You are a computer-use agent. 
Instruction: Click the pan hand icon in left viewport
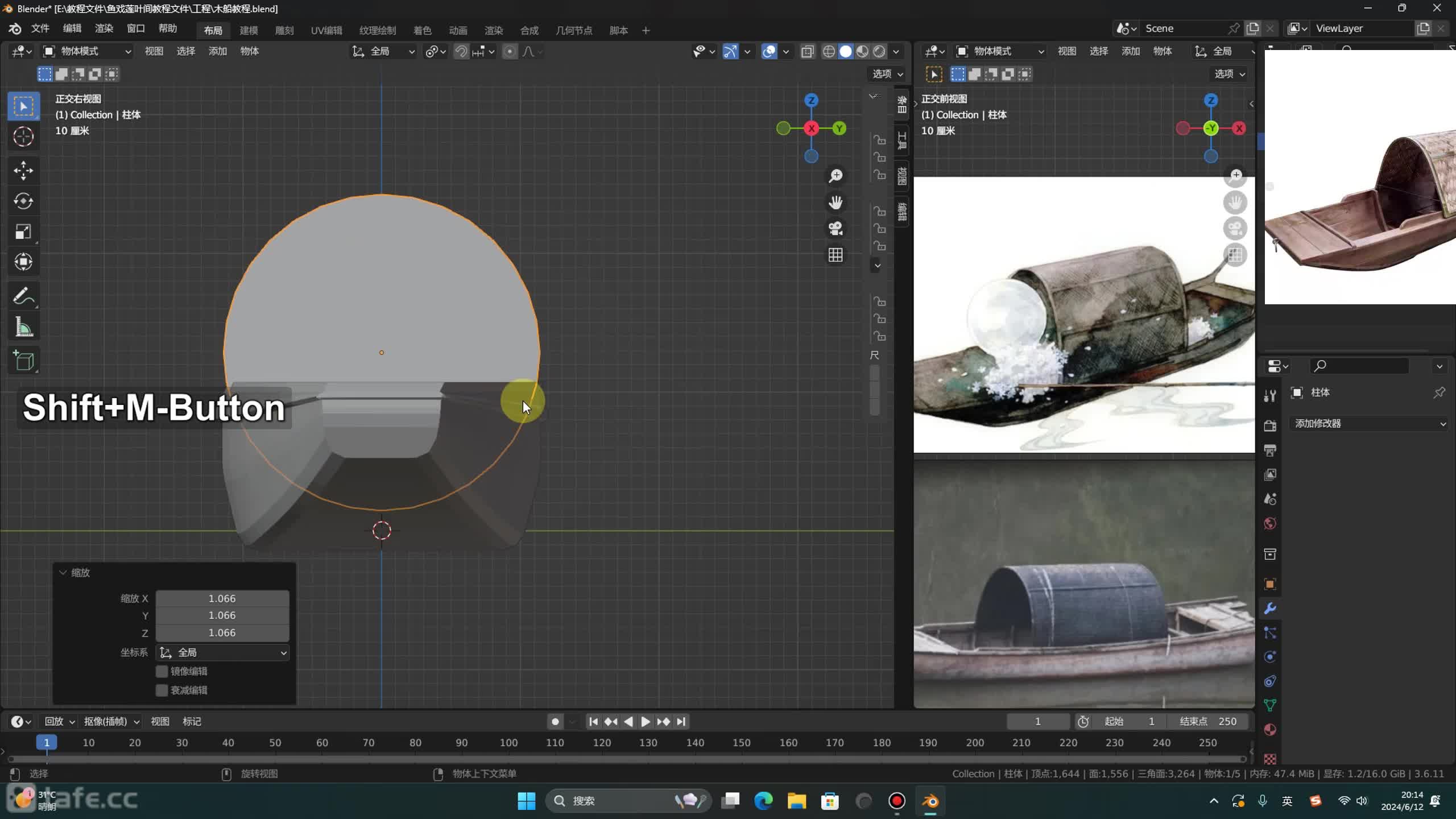(835, 202)
